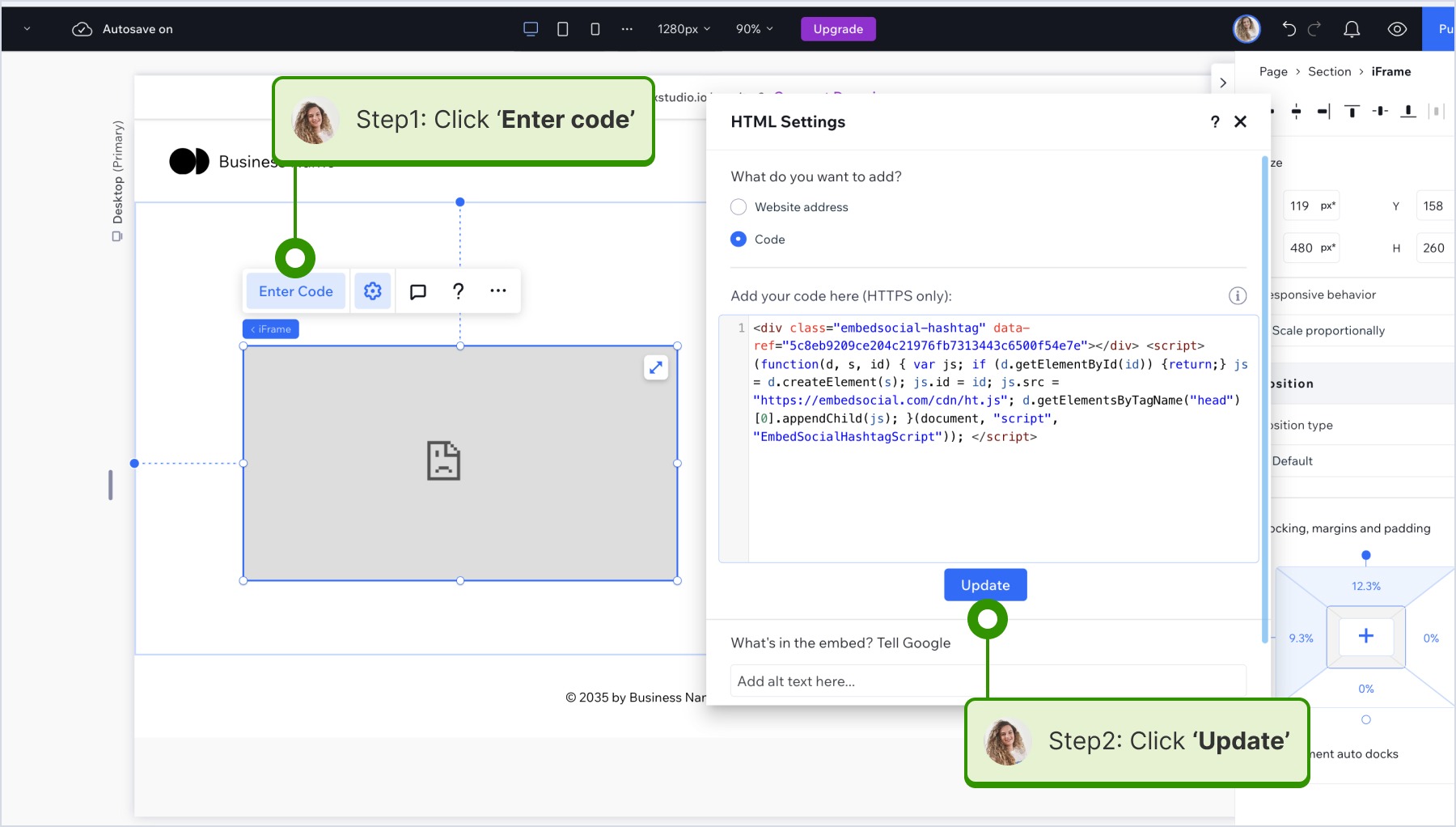The width and height of the screenshot is (1456, 827).
Task: Click the alt text input field
Action: click(x=987, y=681)
